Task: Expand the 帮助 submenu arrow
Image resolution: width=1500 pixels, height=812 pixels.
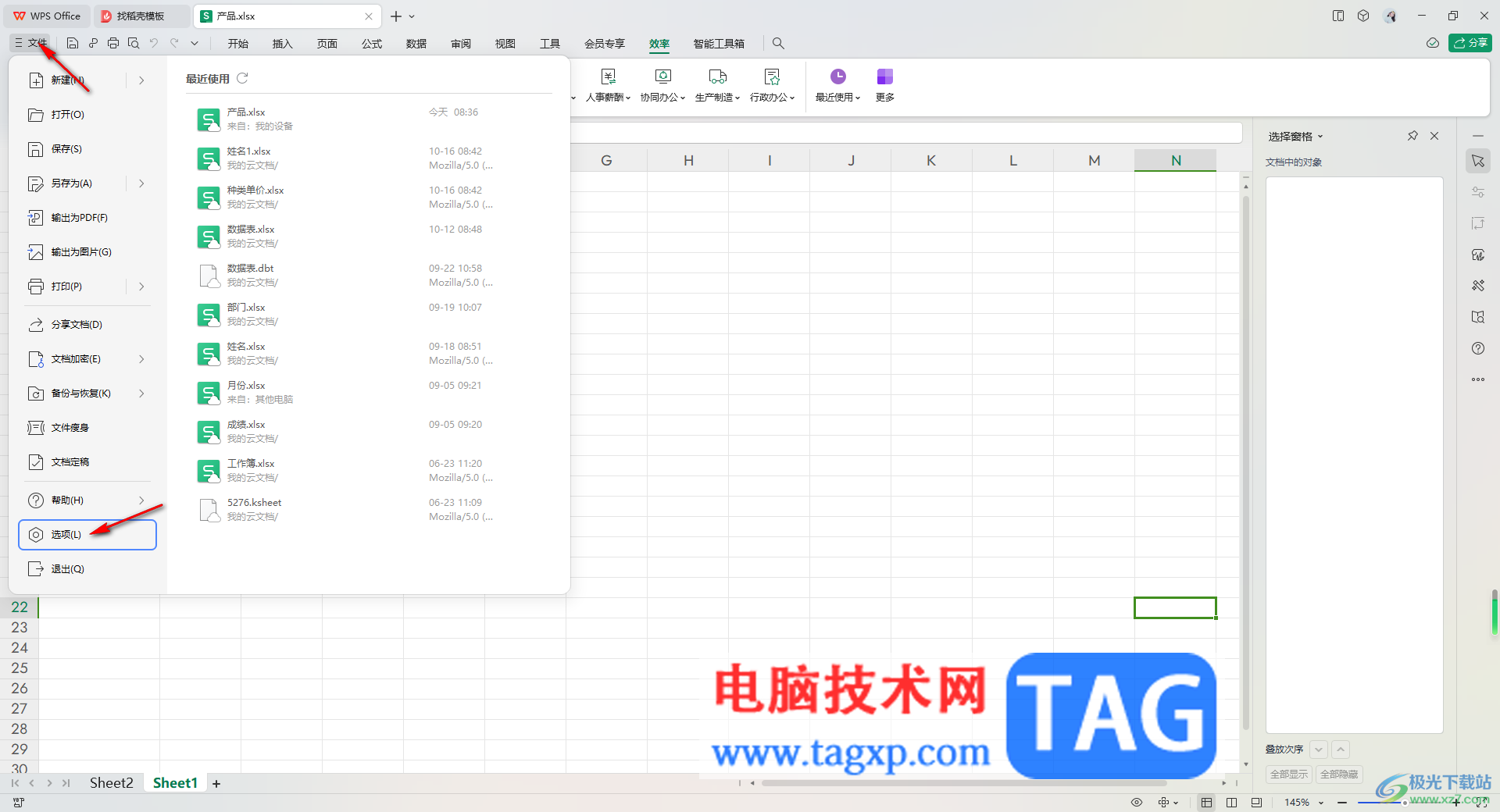Action: [141, 500]
